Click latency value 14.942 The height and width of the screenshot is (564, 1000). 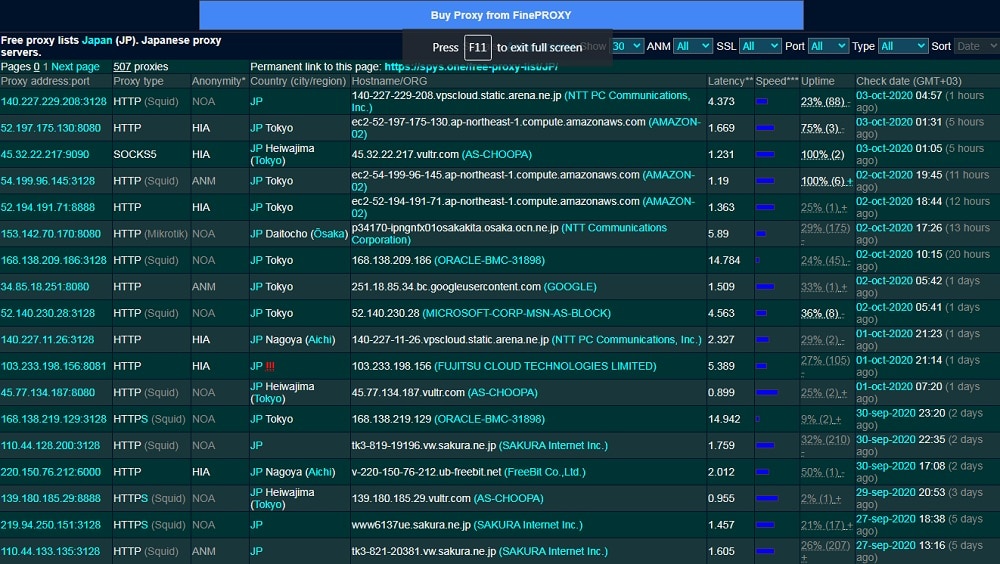click(x=724, y=419)
